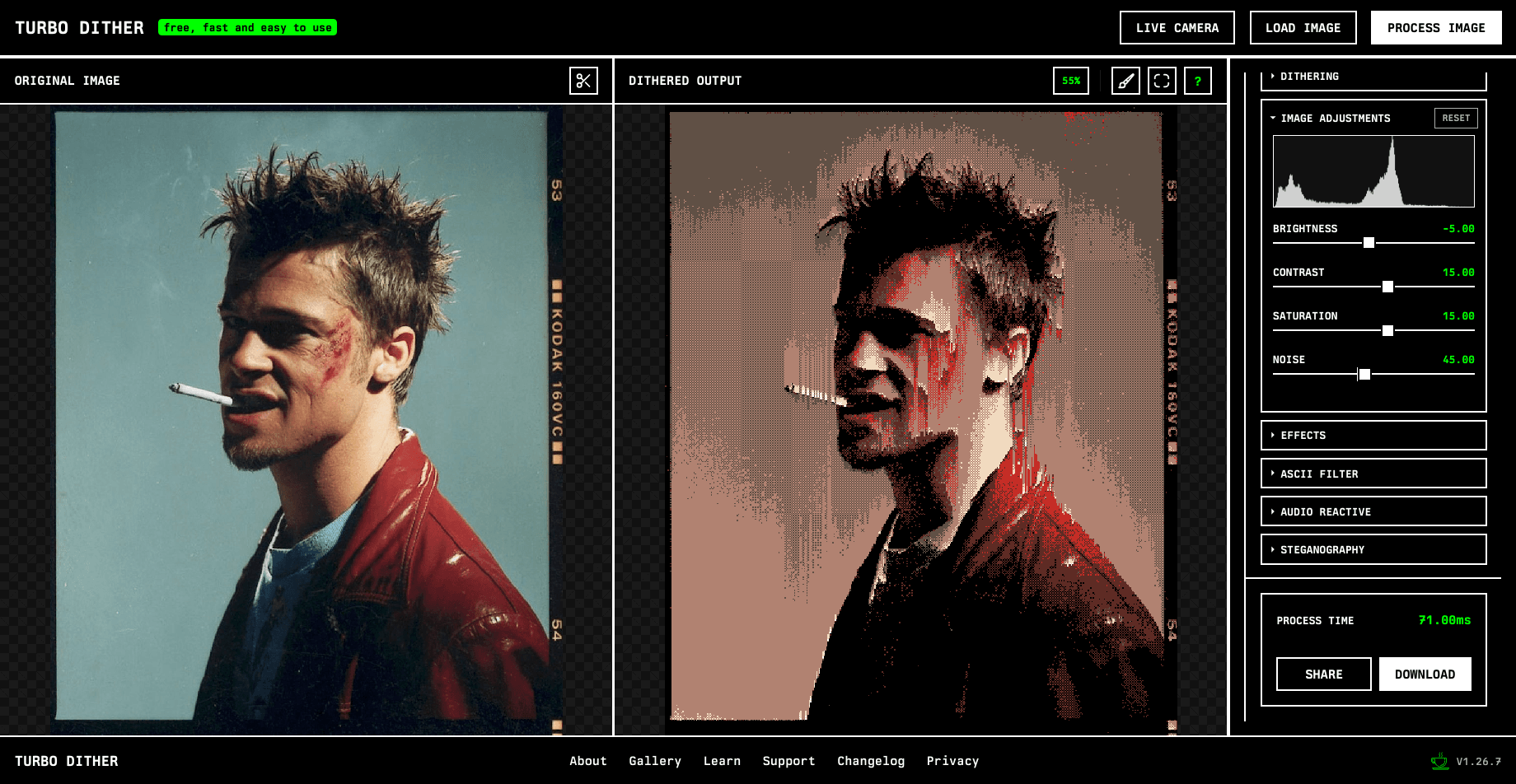Image resolution: width=1516 pixels, height=784 pixels.
Task: Open LIVE CAMERA mode
Action: [1177, 27]
